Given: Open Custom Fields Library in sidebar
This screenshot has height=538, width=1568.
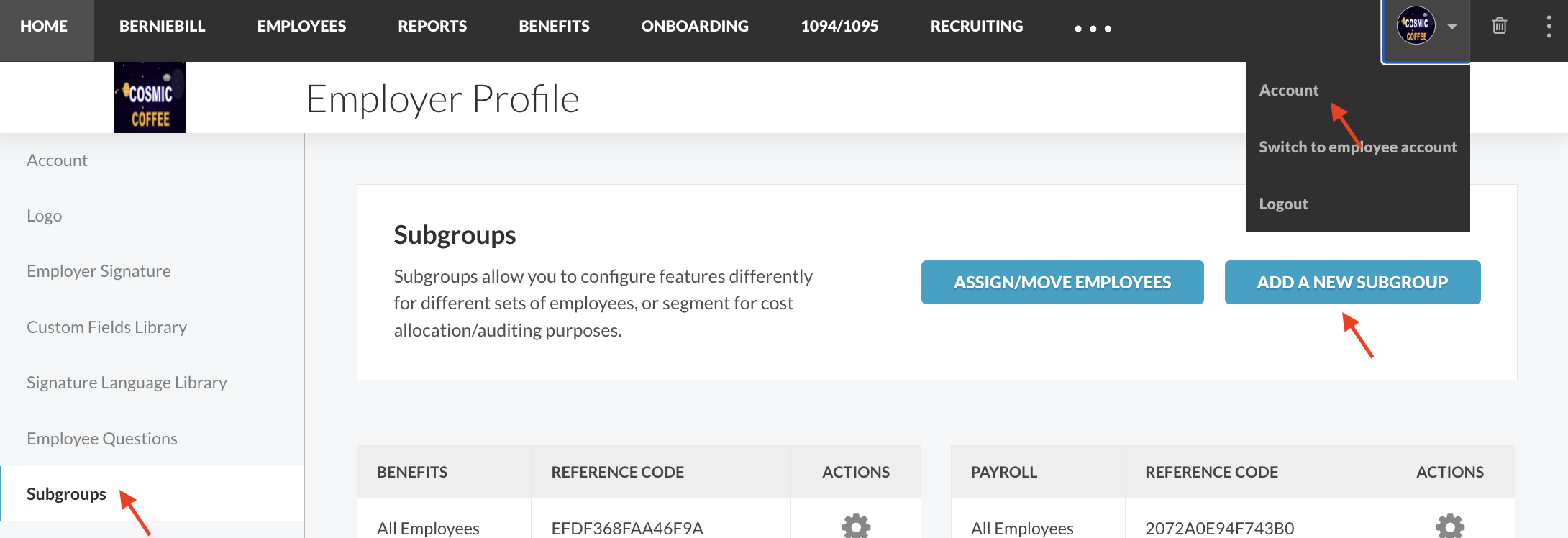Looking at the screenshot, I should click(x=106, y=327).
